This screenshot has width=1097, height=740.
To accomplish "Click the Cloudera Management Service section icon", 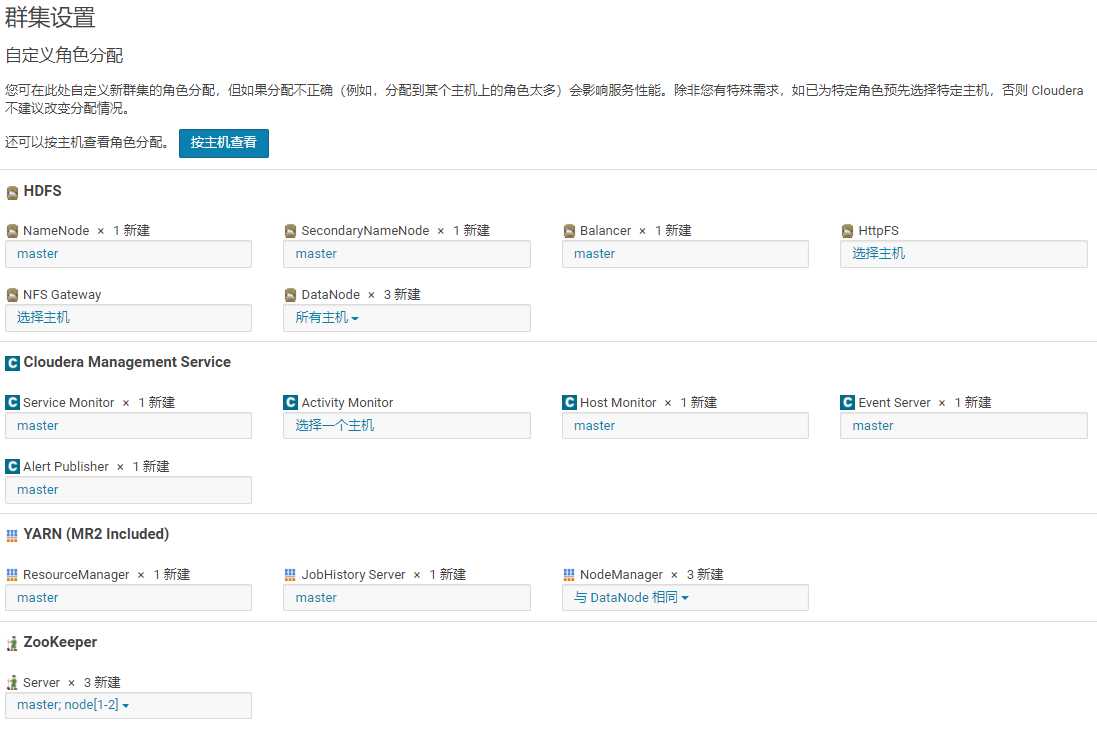I will coord(12,363).
